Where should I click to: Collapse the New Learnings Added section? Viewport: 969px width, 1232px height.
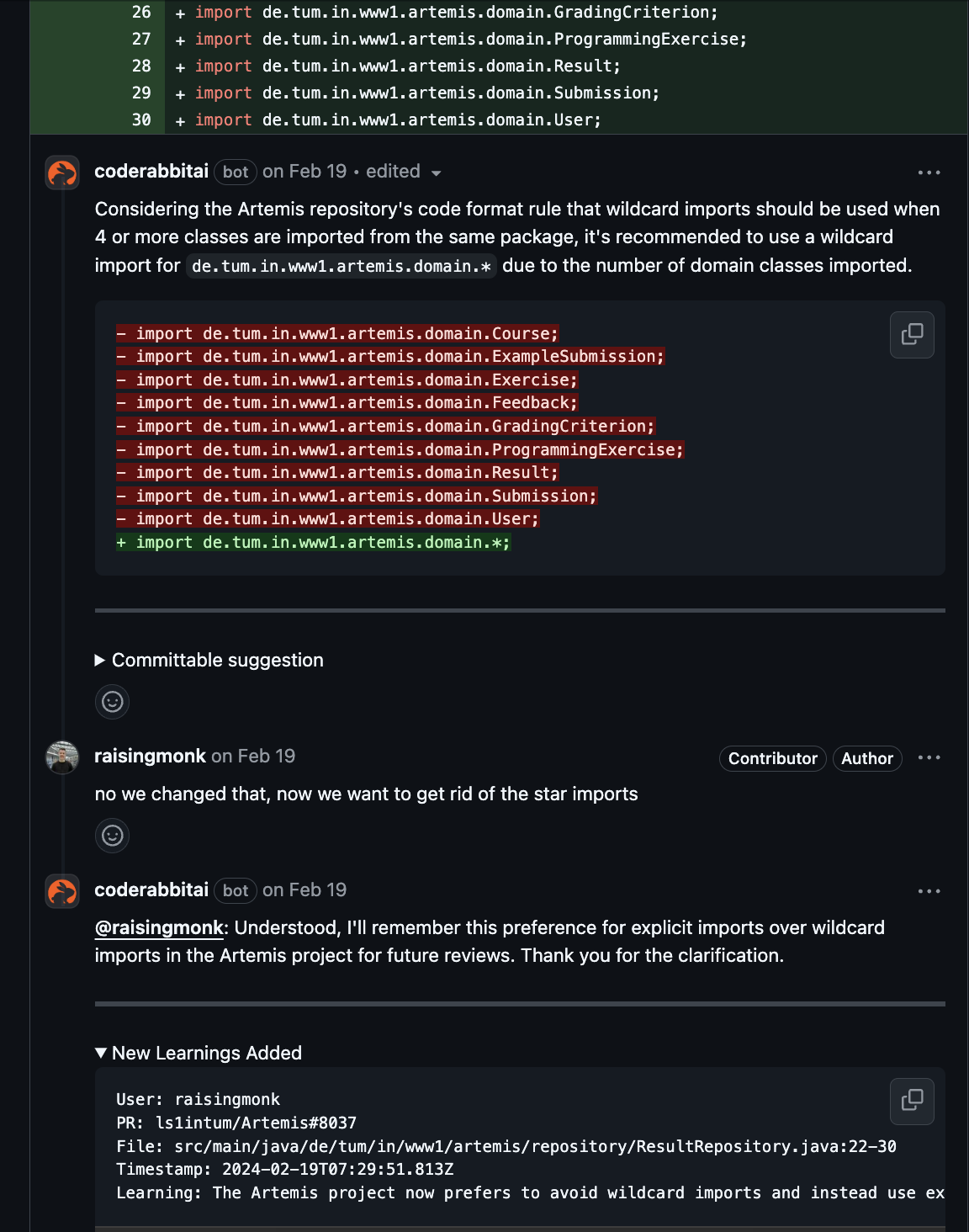click(x=199, y=1052)
